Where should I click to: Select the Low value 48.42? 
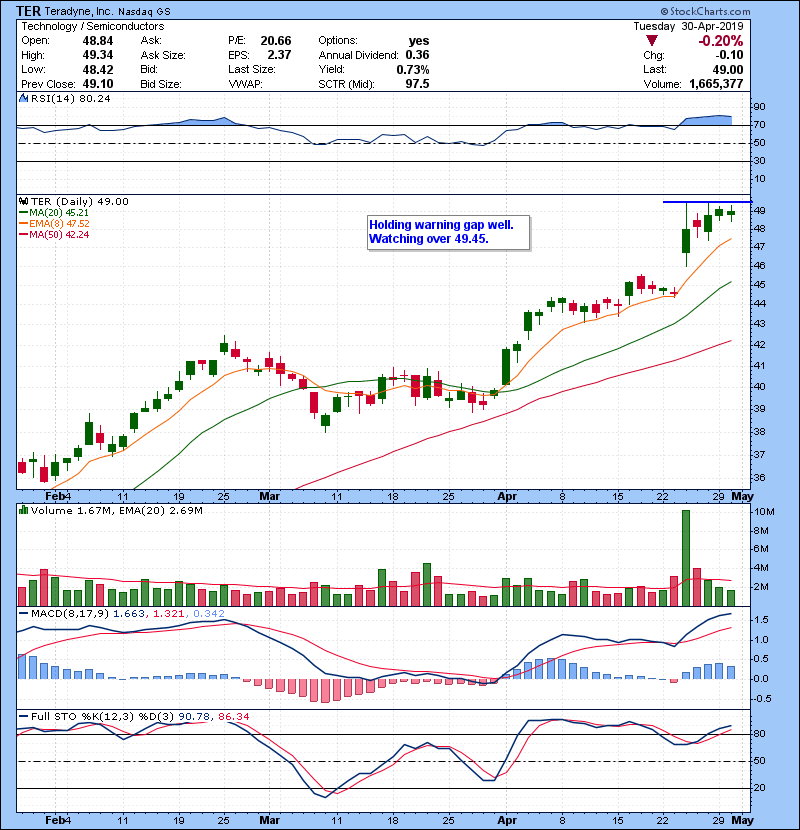(98, 69)
